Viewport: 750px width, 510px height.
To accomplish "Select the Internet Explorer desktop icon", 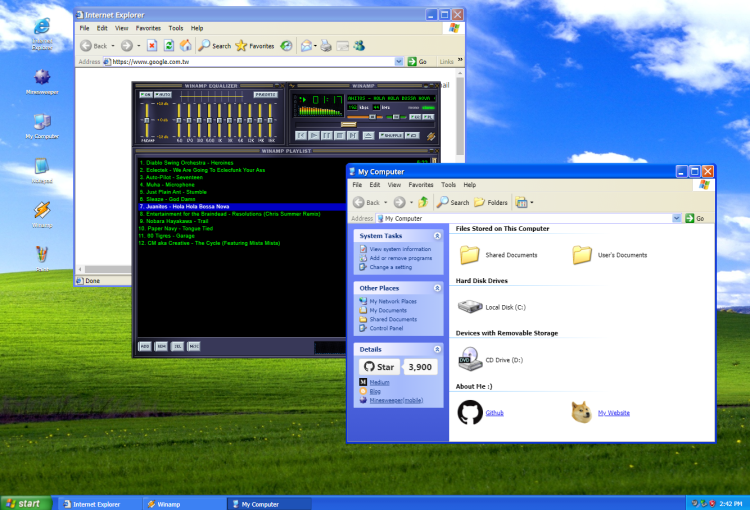I will (42, 26).
